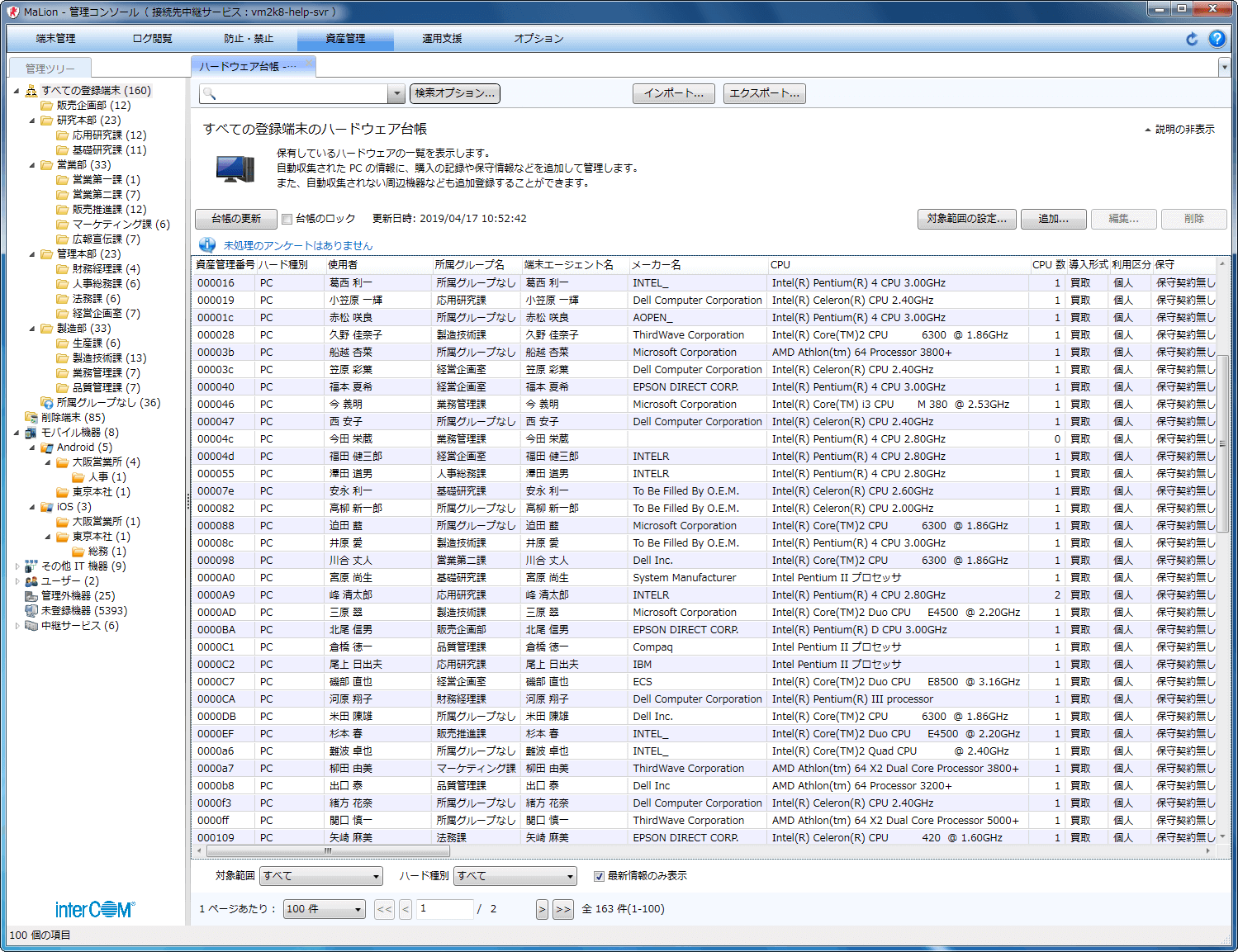Open the 対象範囲 dropdown
Viewport: 1238px width, 952px height.
click(x=320, y=876)
